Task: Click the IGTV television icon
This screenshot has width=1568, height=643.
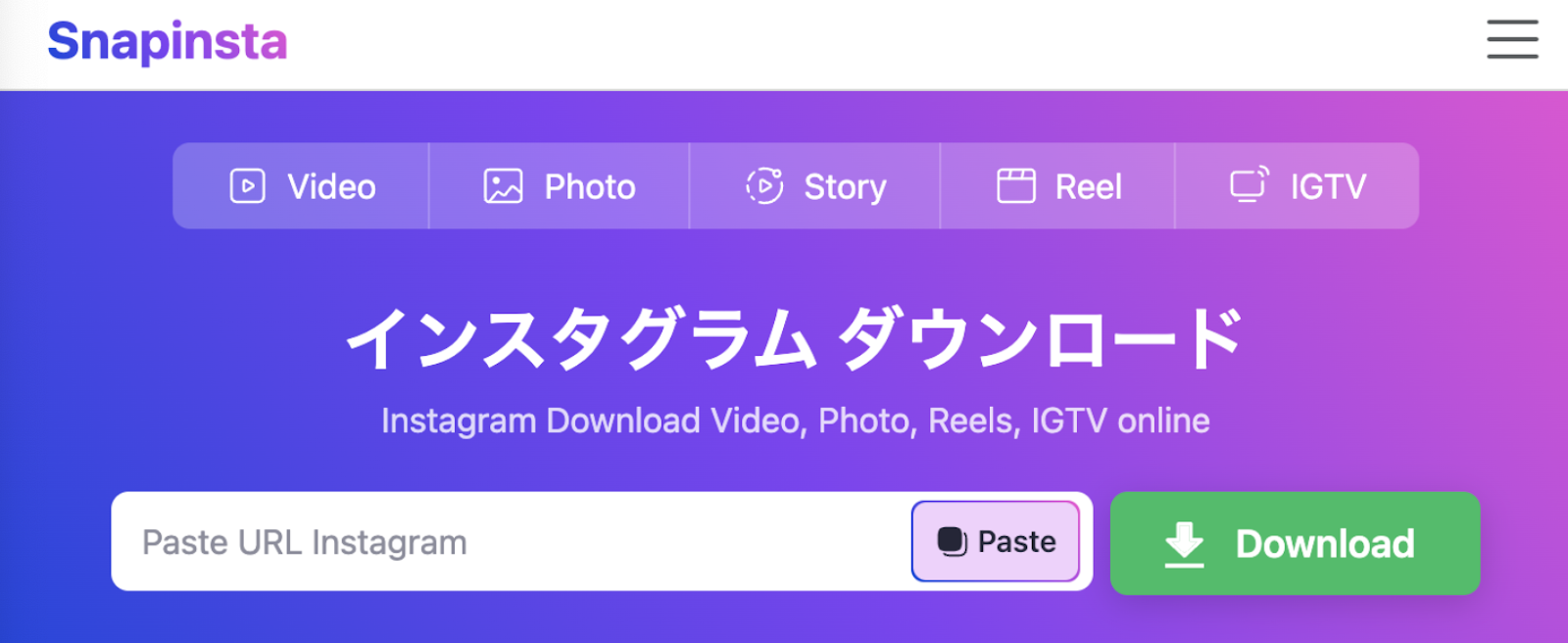Action: 1249,184
